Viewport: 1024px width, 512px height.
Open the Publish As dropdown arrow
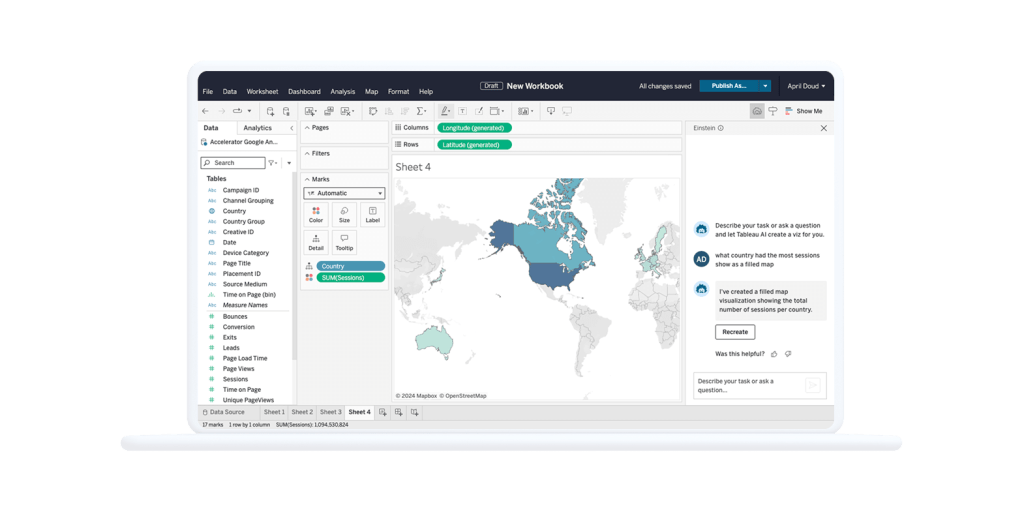[x=765, y=86]
